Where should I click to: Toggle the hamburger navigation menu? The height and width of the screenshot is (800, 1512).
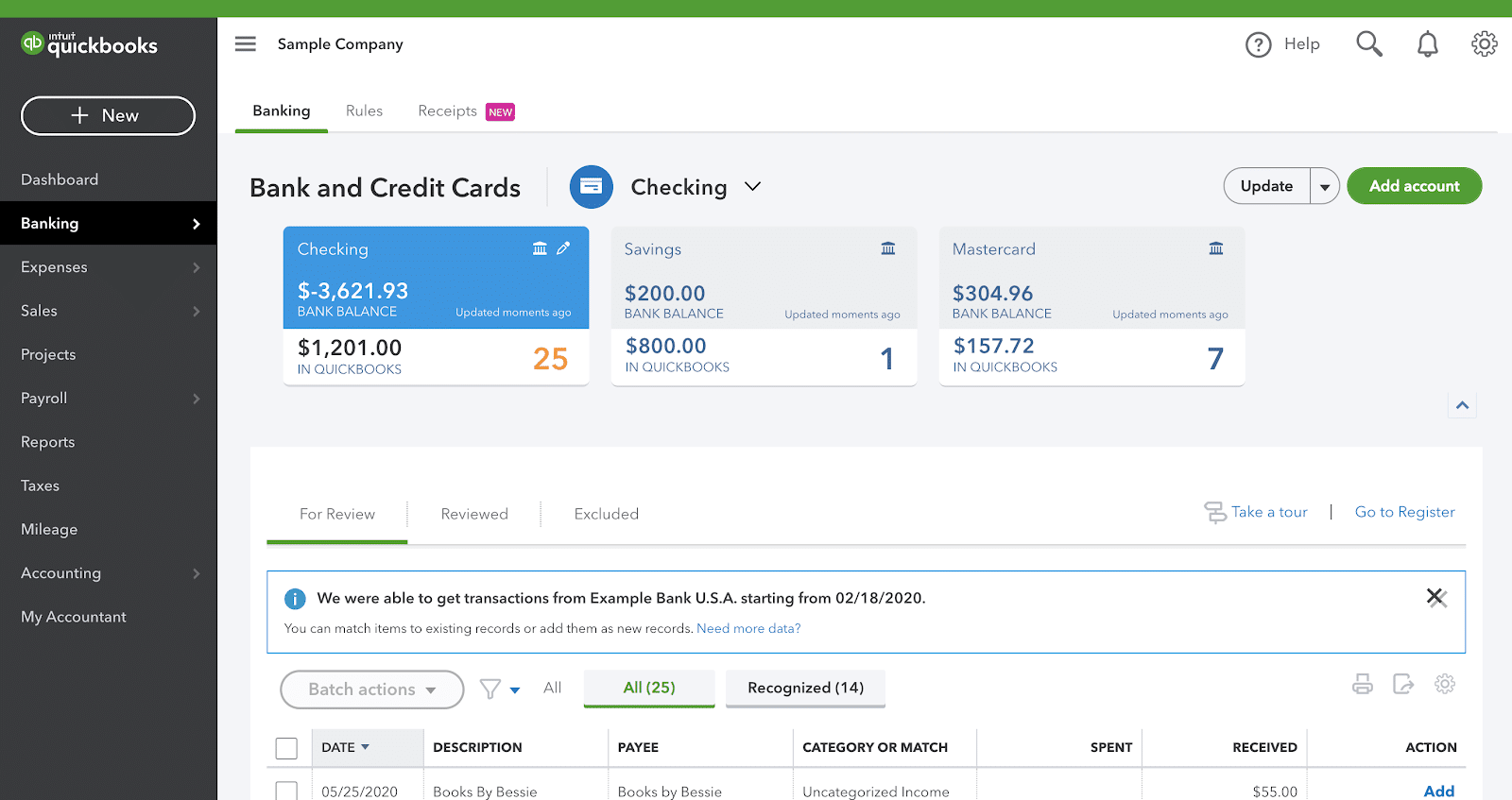246,43
